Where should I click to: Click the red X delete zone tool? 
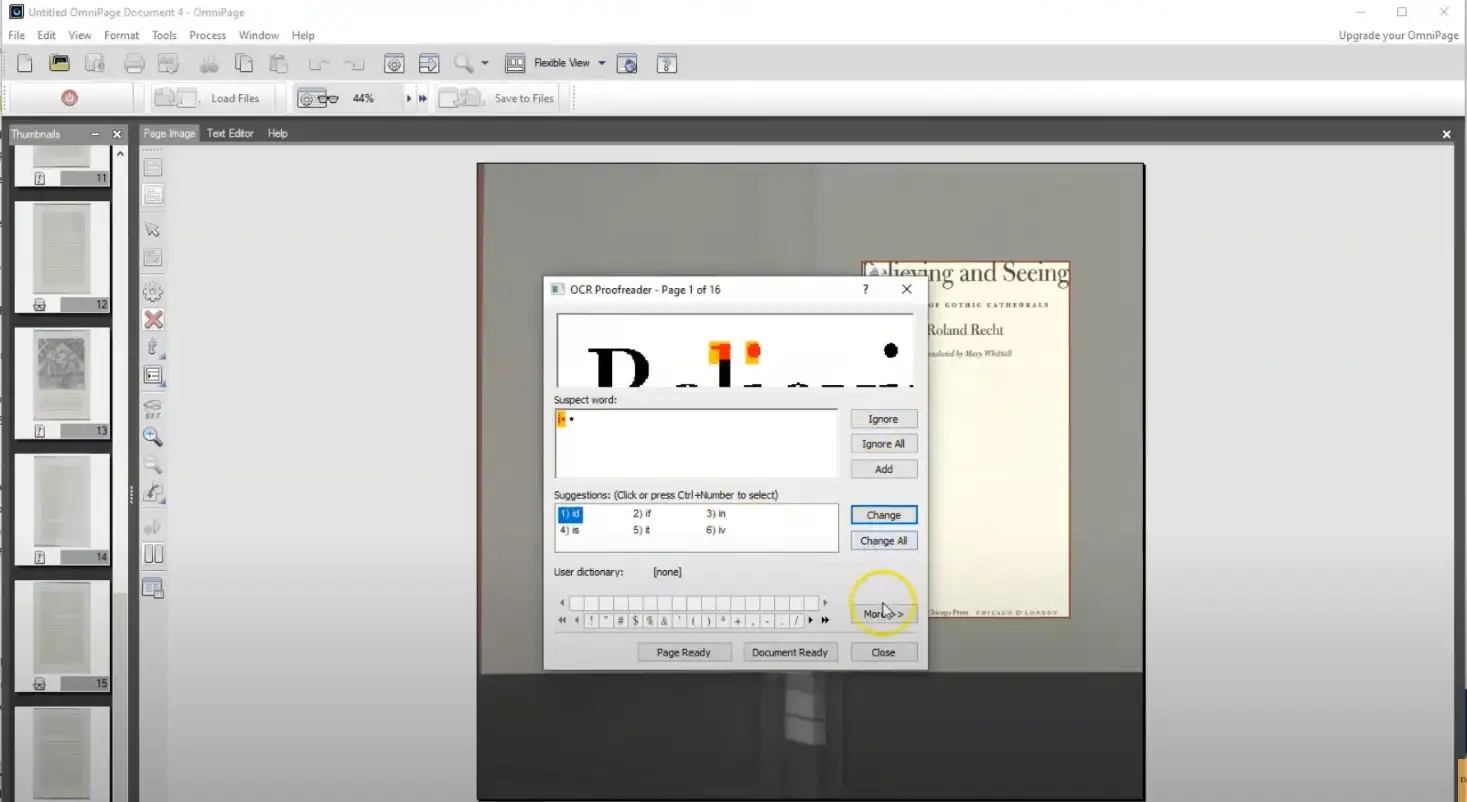(x=153, y=320)
